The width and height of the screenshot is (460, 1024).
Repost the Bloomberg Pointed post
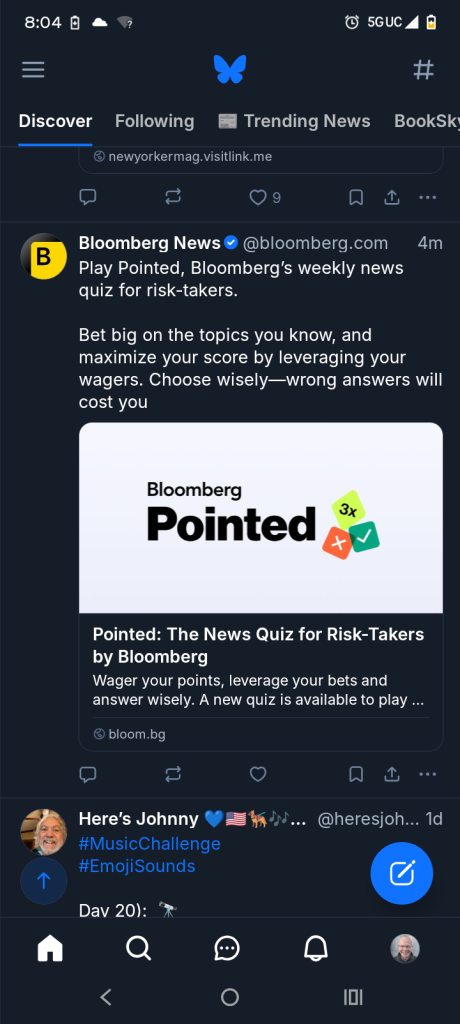(x=172, y=774)
